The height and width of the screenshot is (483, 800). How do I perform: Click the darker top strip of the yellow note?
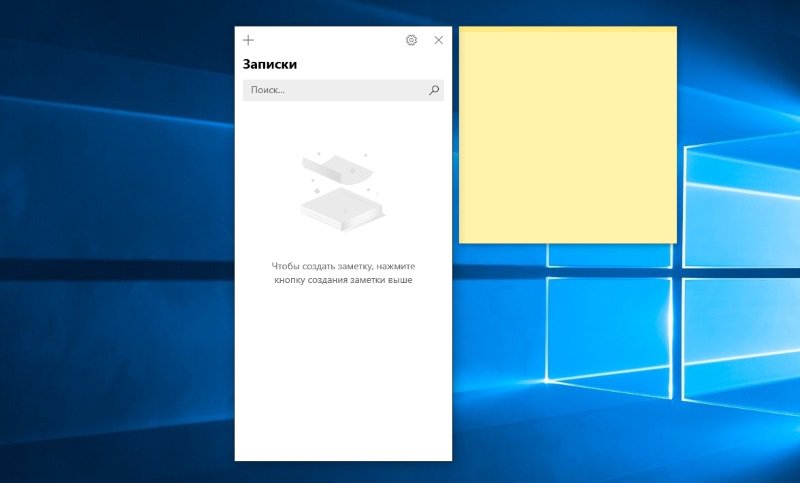[567, 30]
